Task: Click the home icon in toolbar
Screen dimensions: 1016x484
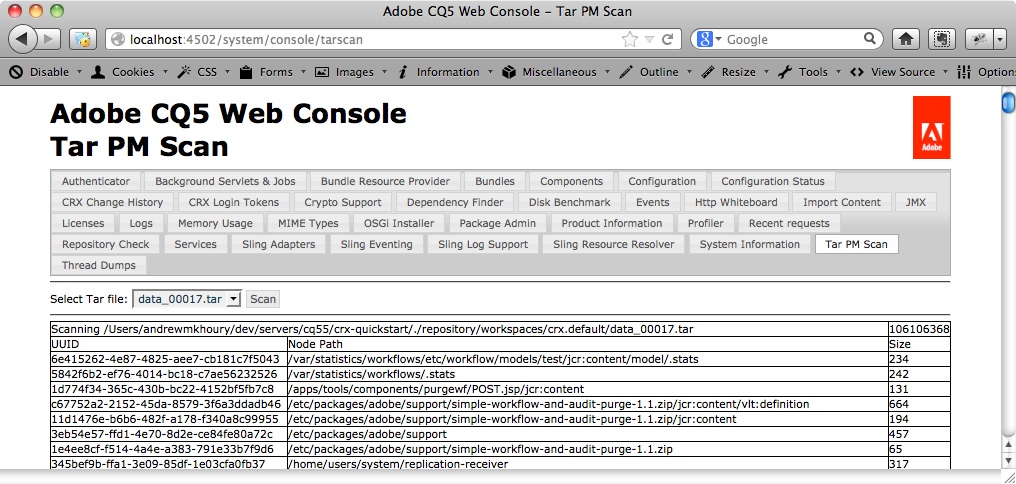Action: (906, 39)
